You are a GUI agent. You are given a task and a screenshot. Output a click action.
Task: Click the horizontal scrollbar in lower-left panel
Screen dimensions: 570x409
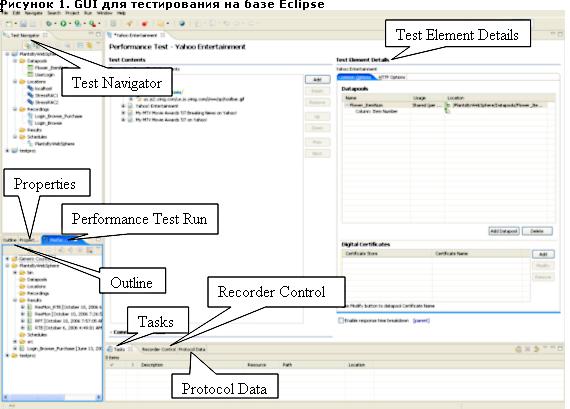pyautogui.click(x=52, y=397)
